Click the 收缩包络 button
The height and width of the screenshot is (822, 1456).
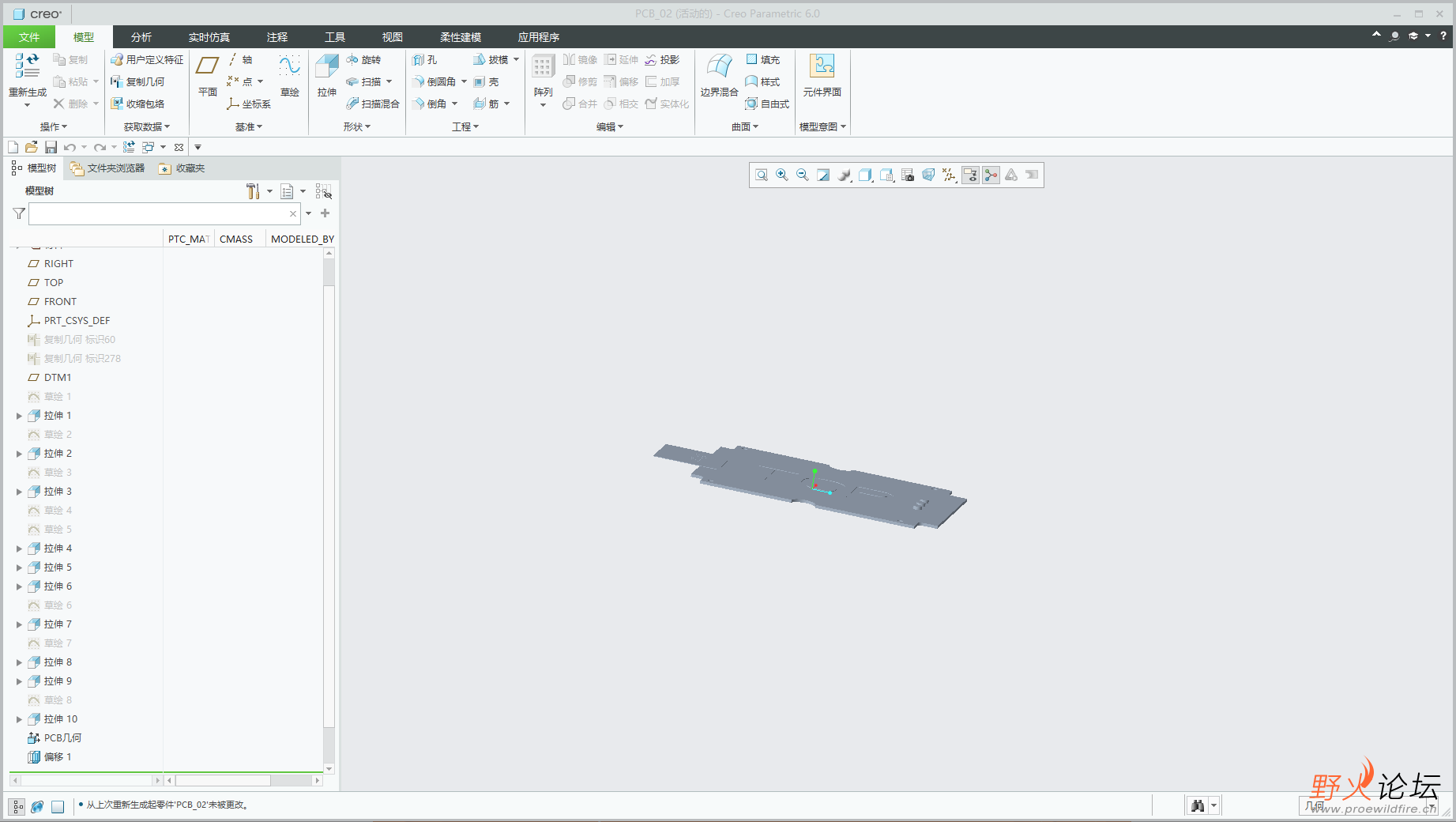tap(137, 104)
